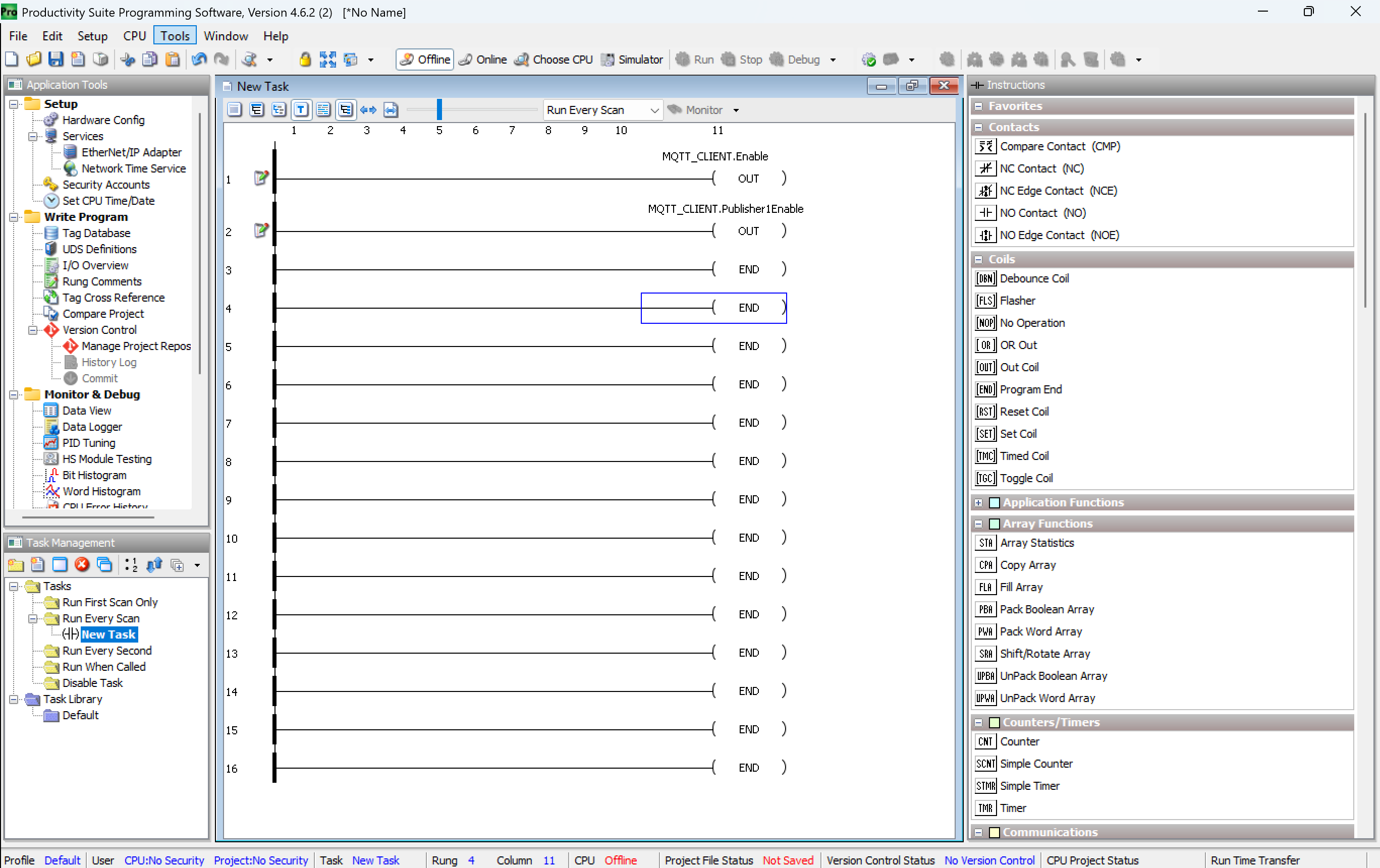Click the yellow padlock icon in toolbar
The height and width of the screenshot is (868, 1380).
tap(305, 59)
